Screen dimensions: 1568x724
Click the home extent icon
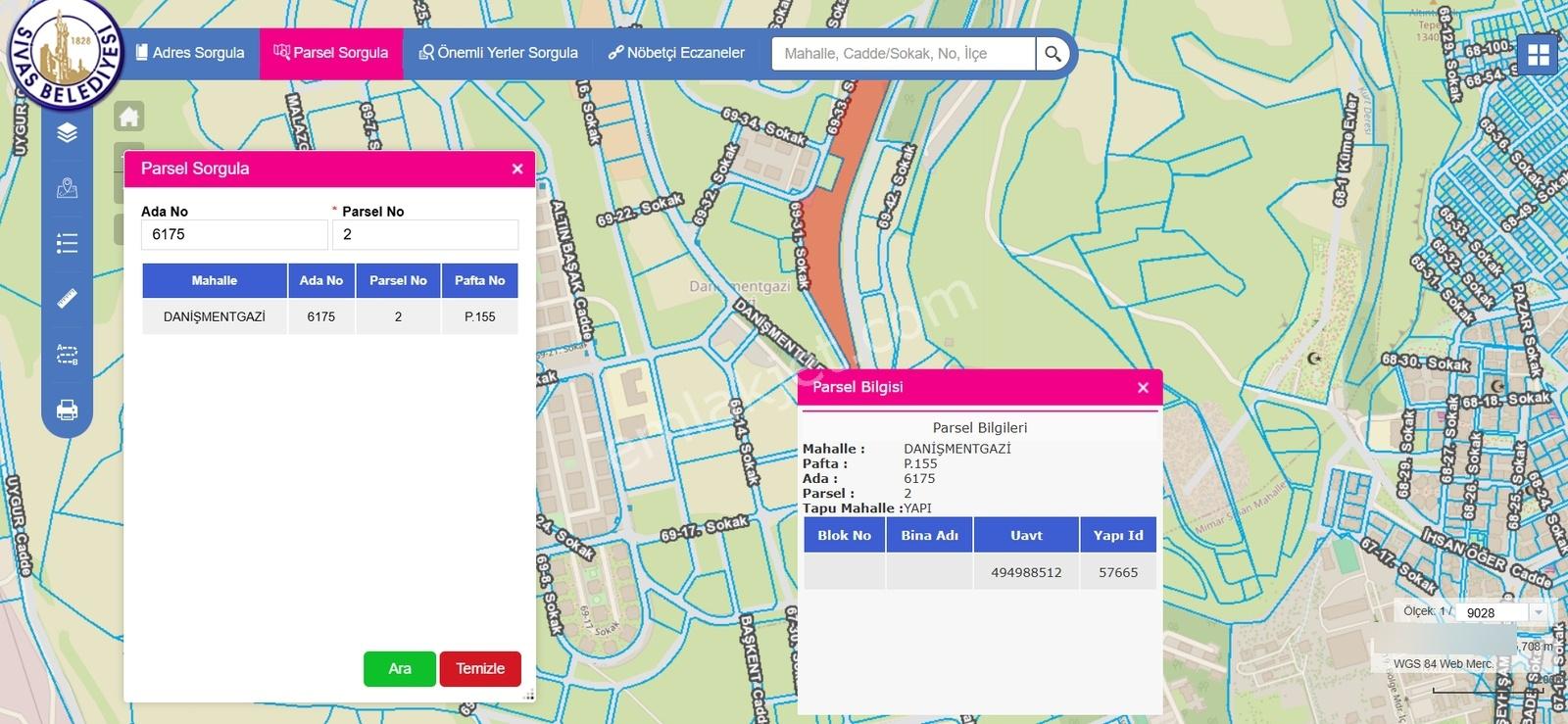click(x=129, y=117)
